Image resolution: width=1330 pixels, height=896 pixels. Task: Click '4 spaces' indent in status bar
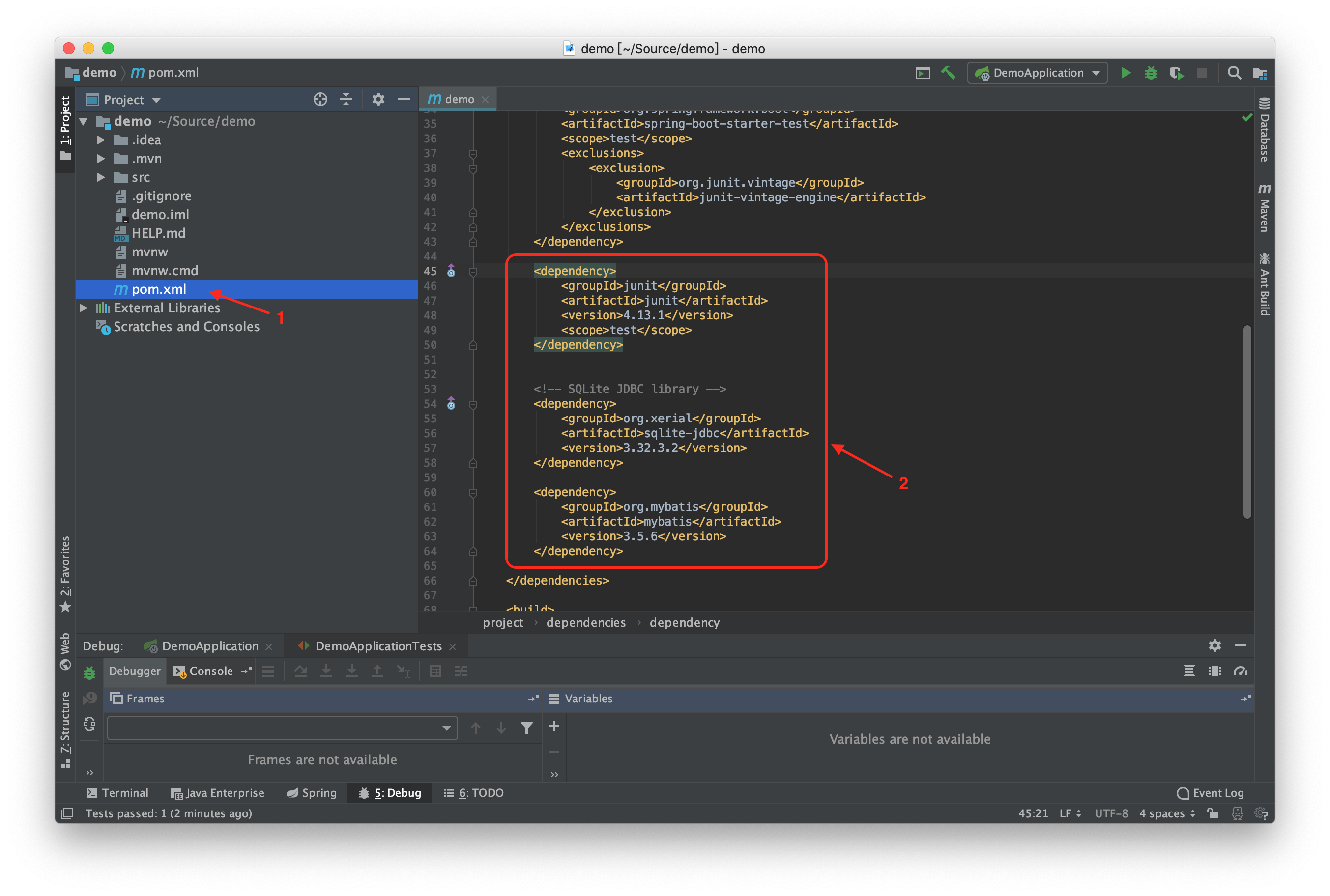[x=1167, y=813]
